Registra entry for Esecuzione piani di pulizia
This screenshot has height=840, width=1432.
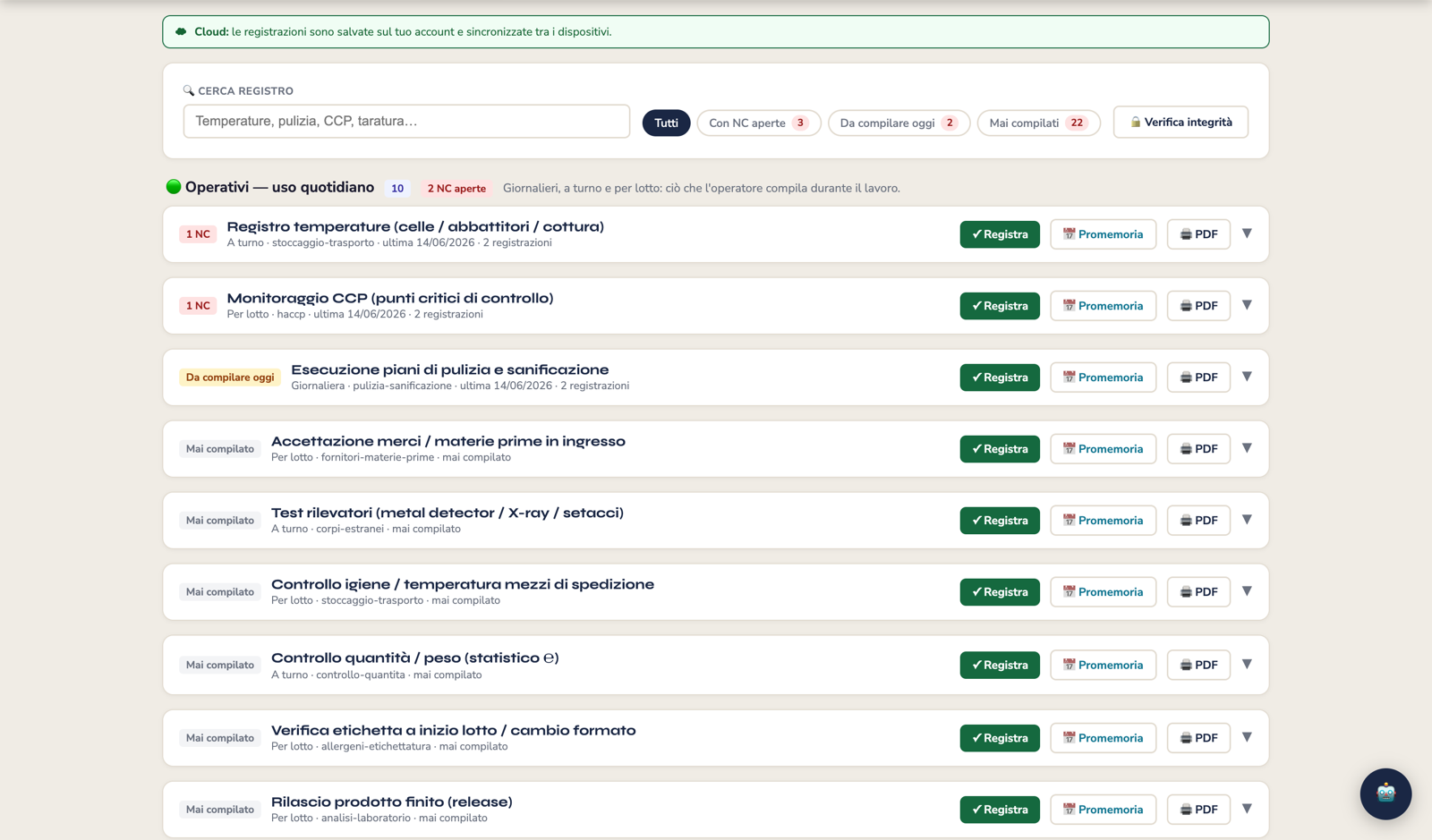click(x=1000, y=378)
